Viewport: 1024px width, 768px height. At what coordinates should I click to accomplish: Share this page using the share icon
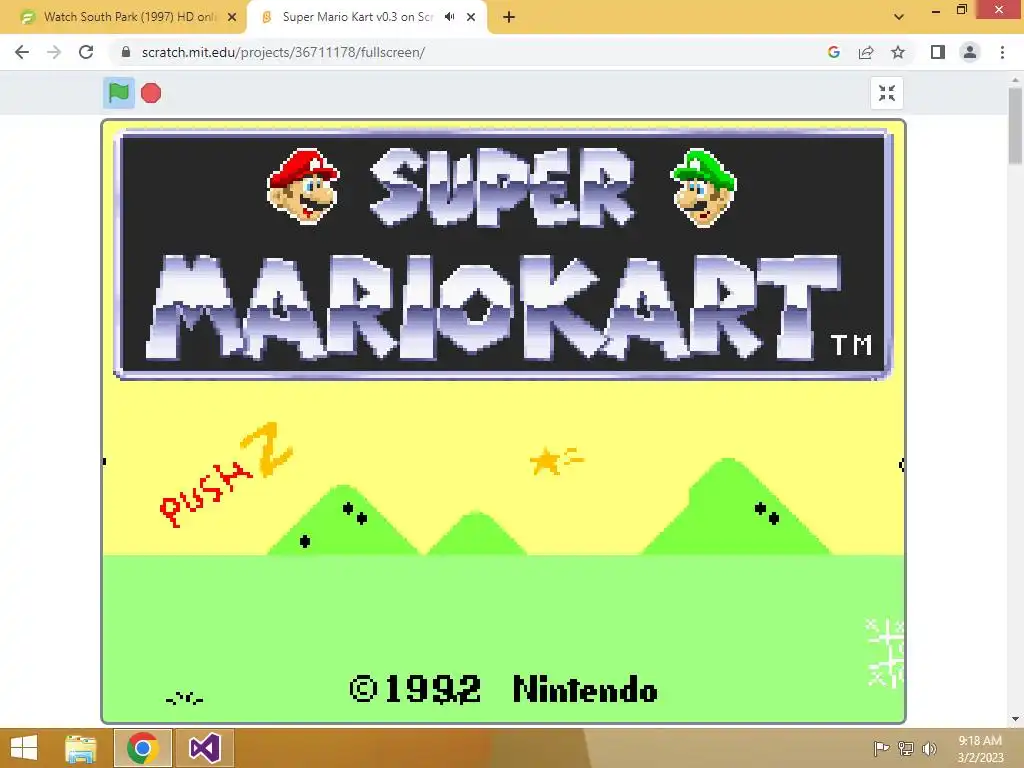(x=866, y=52)
